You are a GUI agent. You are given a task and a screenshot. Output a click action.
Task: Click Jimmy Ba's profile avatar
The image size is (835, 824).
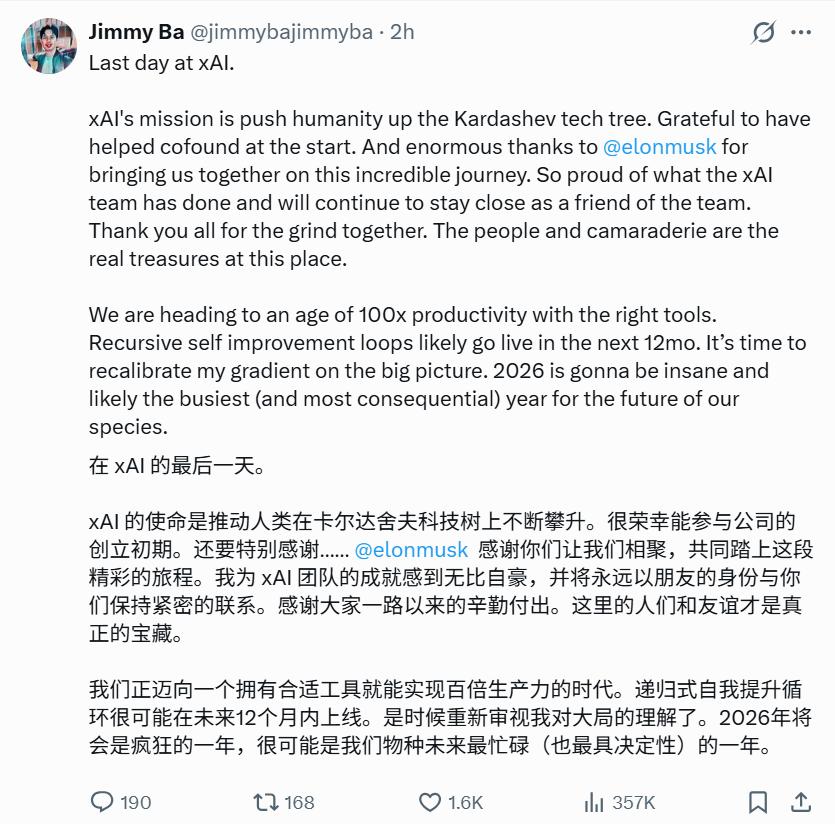point(48,46)
